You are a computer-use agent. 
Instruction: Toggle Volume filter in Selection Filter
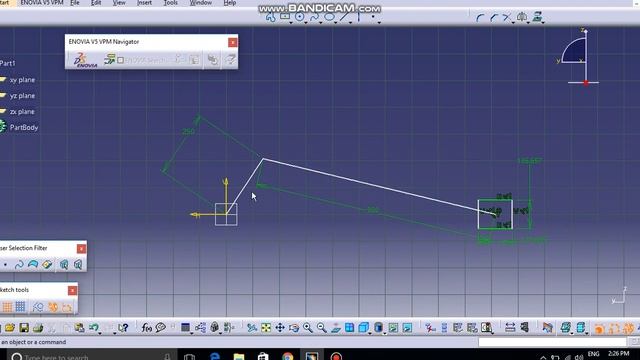[47, 265]
